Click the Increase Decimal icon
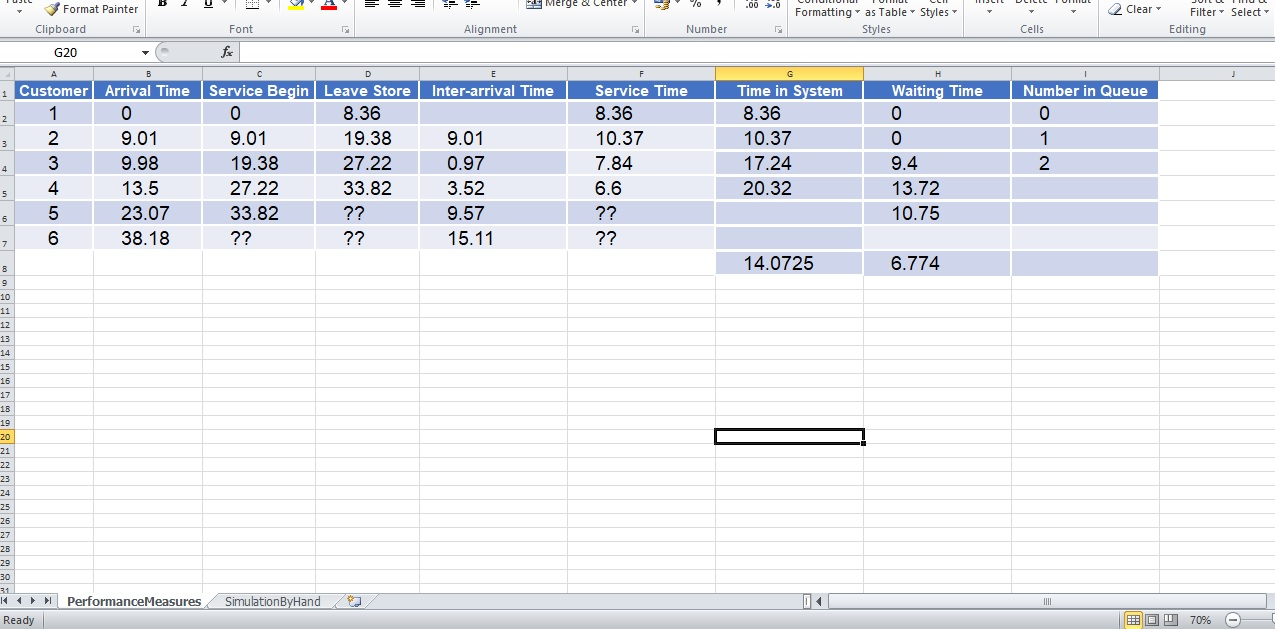Screen dimensions: 1275x629 753,4
